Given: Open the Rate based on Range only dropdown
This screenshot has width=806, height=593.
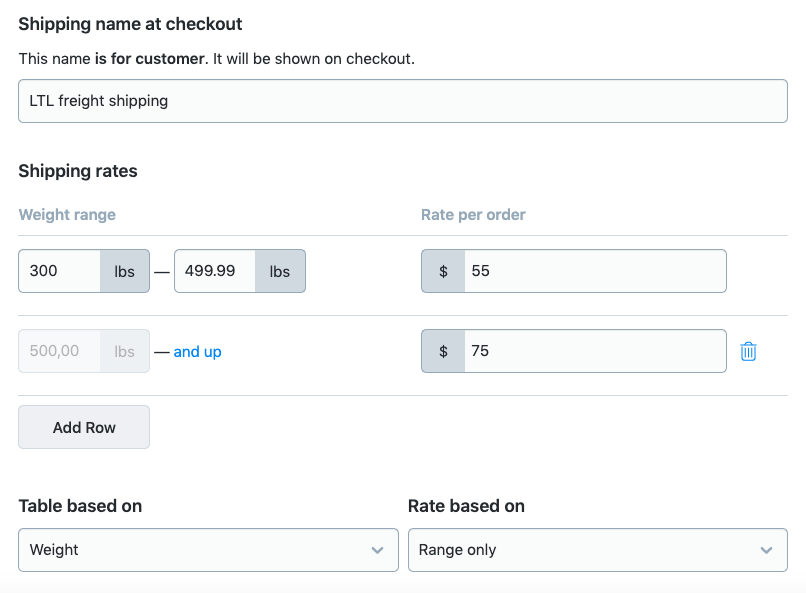Looking at the screenshot, I should pyautogui.click(x=597, y=550).
